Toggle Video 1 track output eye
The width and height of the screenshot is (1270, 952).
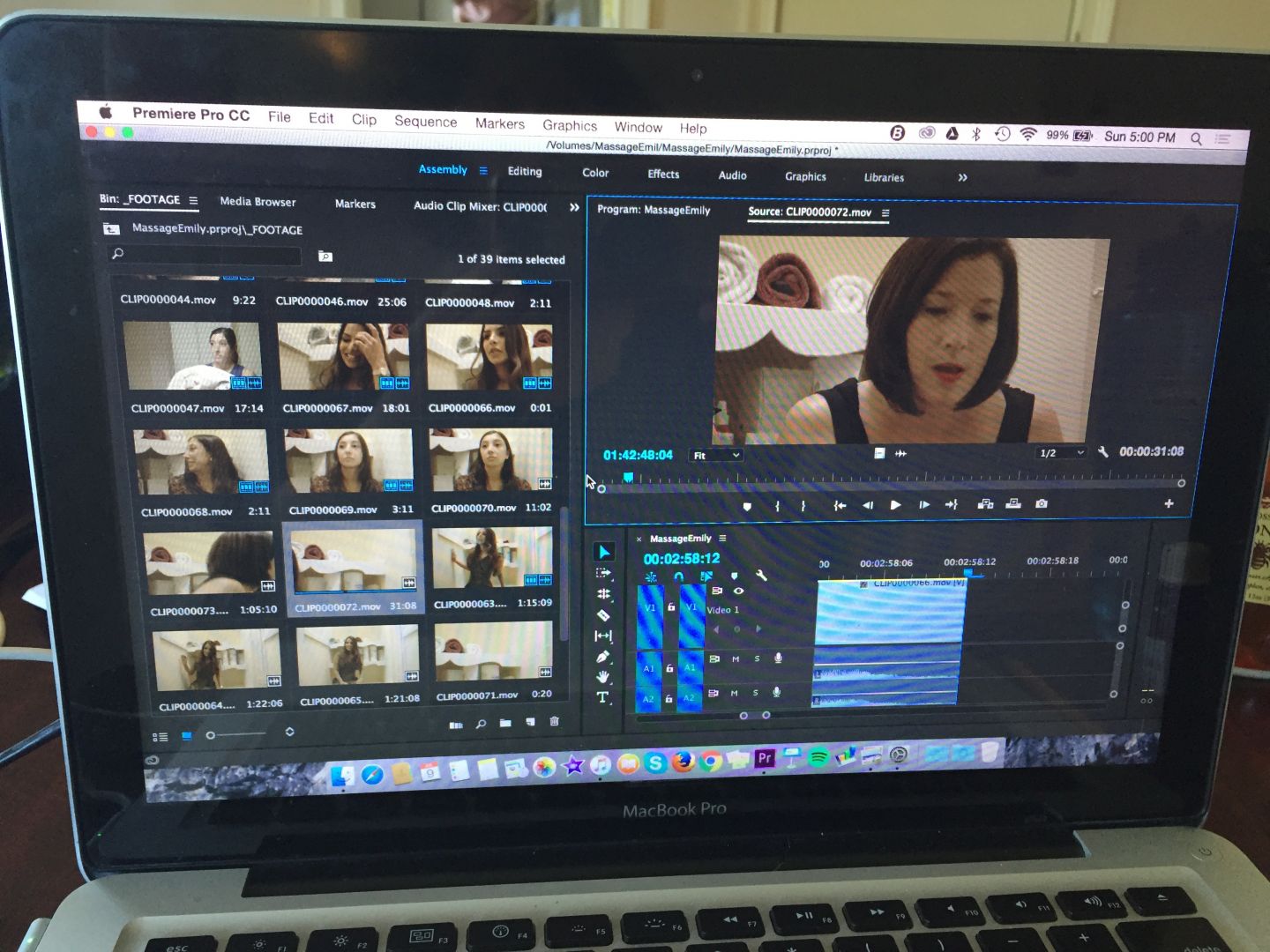[x=738, y=591]
